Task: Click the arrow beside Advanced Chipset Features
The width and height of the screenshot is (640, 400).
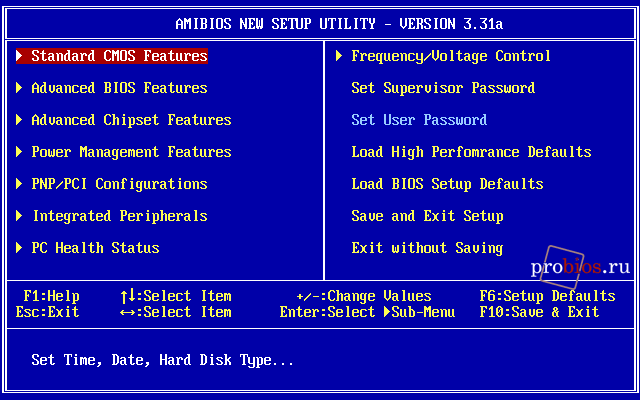Action: [x=19, y=120]
